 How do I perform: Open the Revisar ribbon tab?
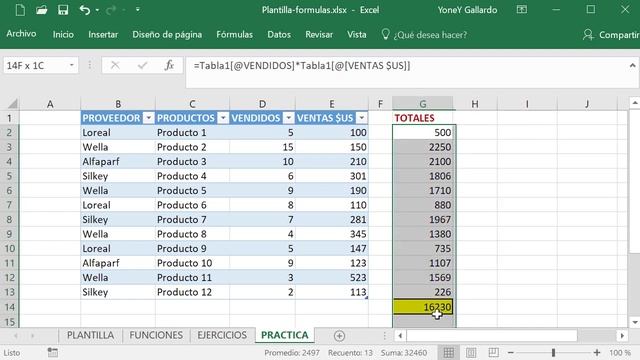coord(319,35)
